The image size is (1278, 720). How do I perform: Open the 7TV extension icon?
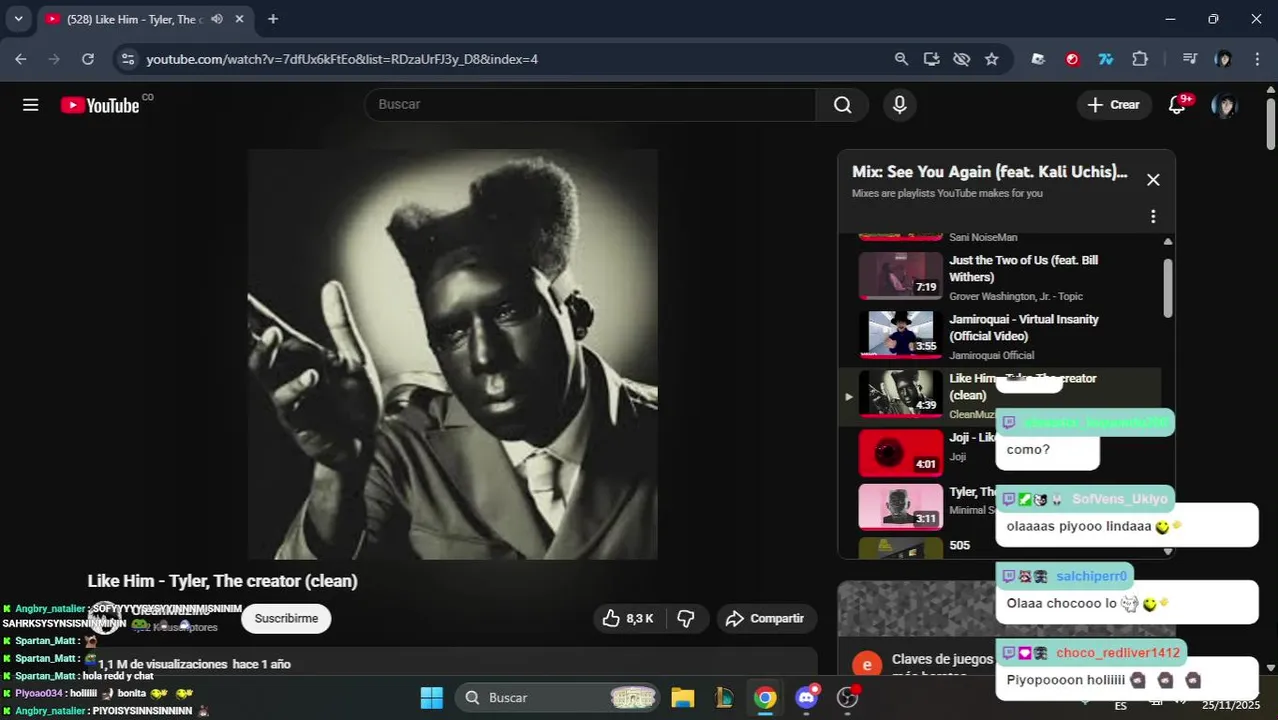pyautogui.click(x=1106, y=59)
